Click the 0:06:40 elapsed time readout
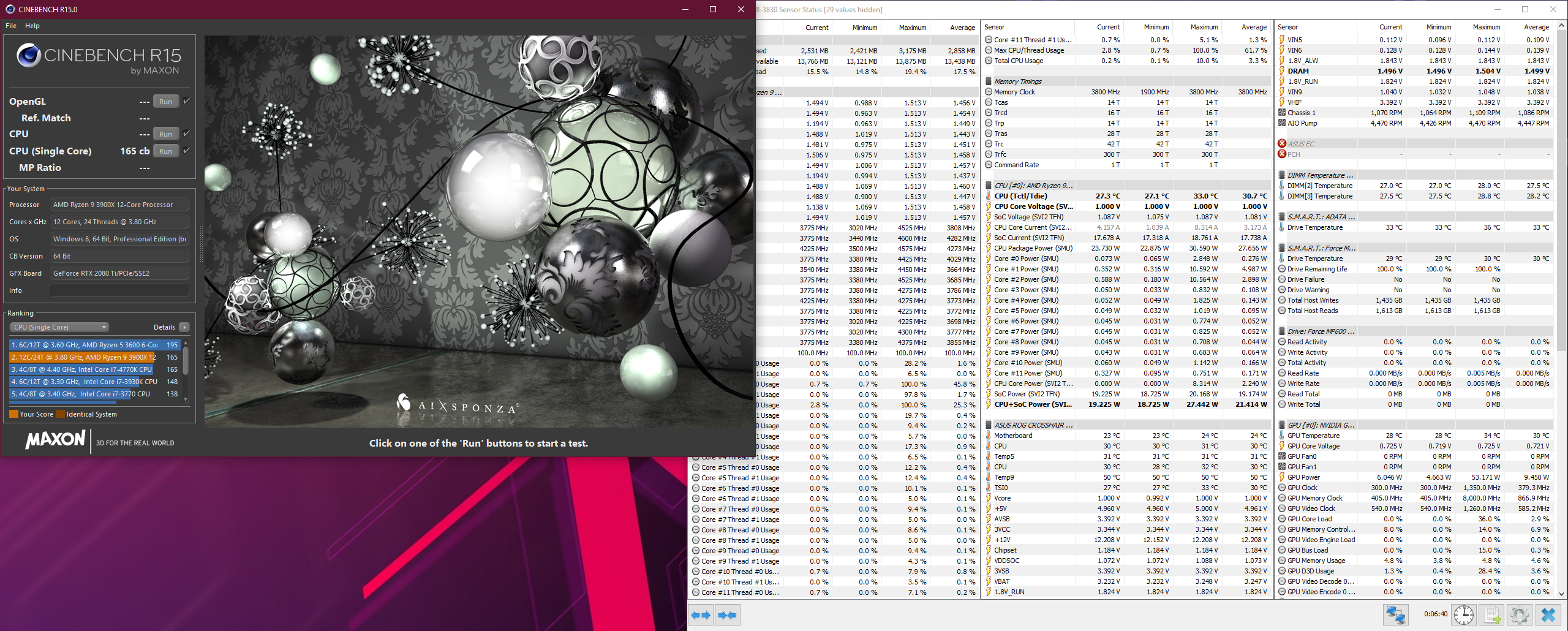 [x=1436, y=614]
